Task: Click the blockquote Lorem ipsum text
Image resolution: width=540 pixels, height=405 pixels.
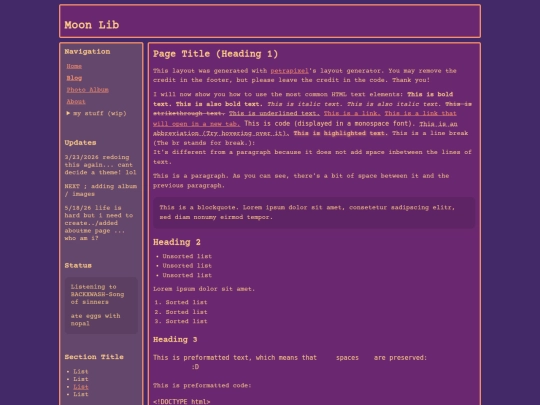Action: coord(307,212)
